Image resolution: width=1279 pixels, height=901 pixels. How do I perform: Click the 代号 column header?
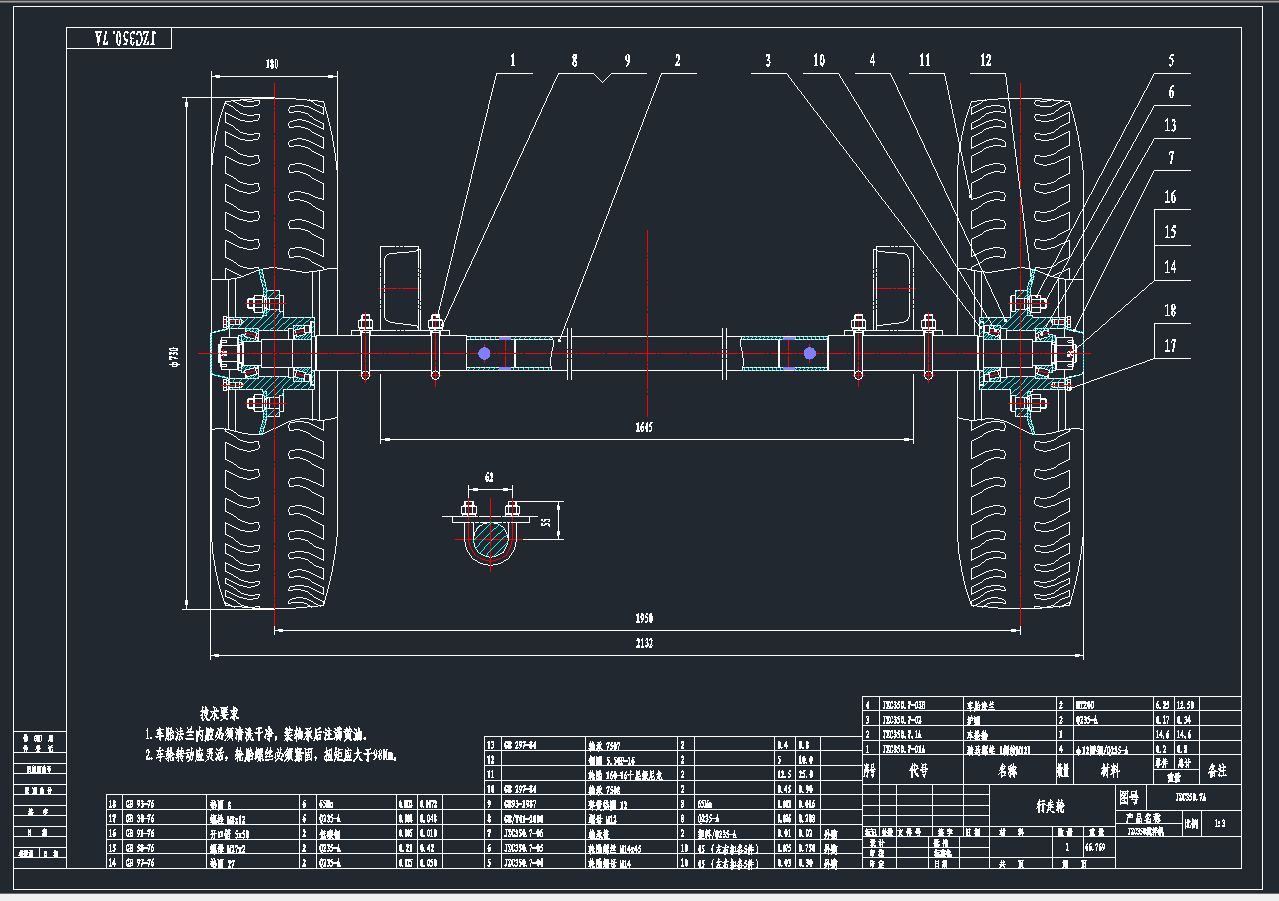(x=918, y=772)
